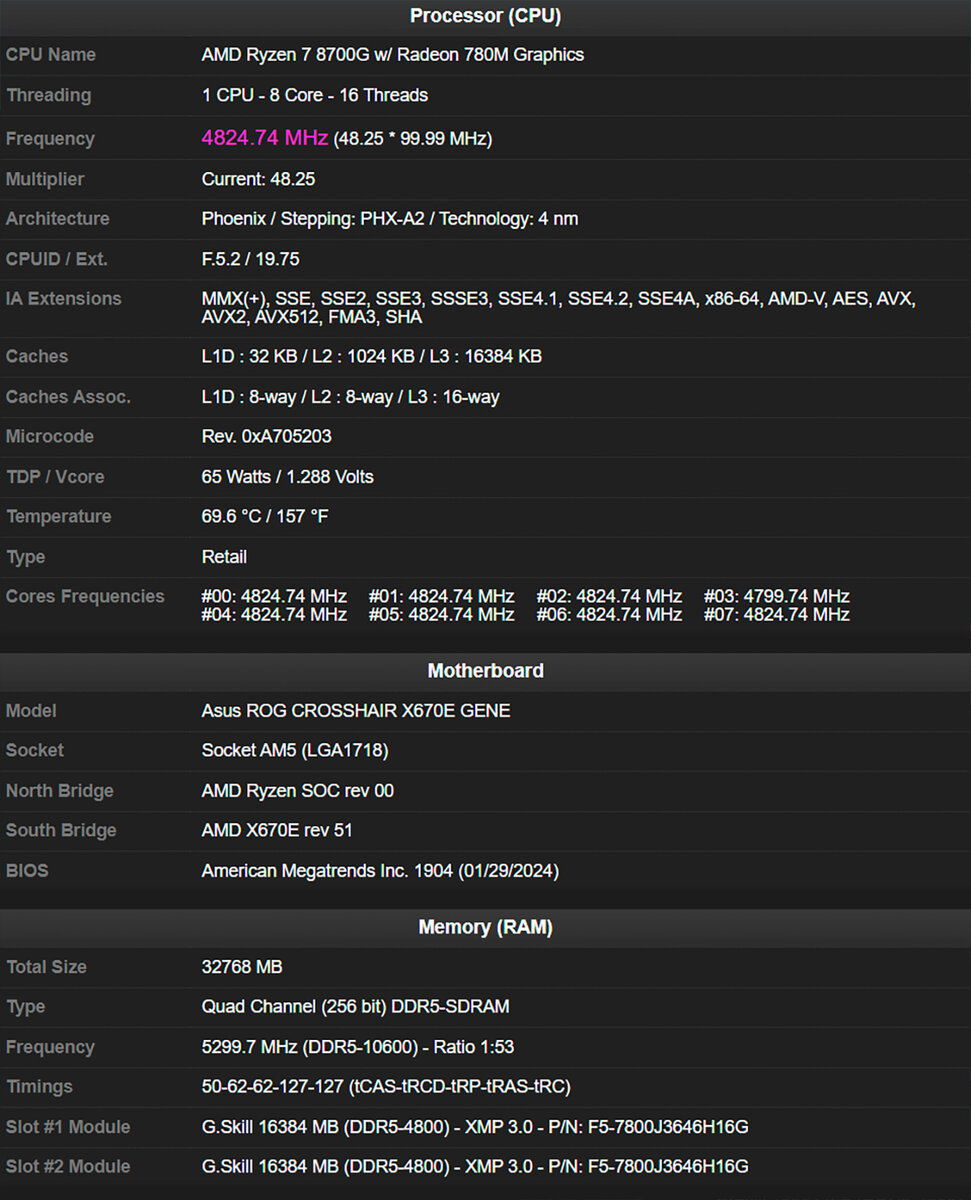Click the 'Threading' row label
The height and width of the screenshot is (1200, 971).
pyautogui.click(x=48, y=95)
